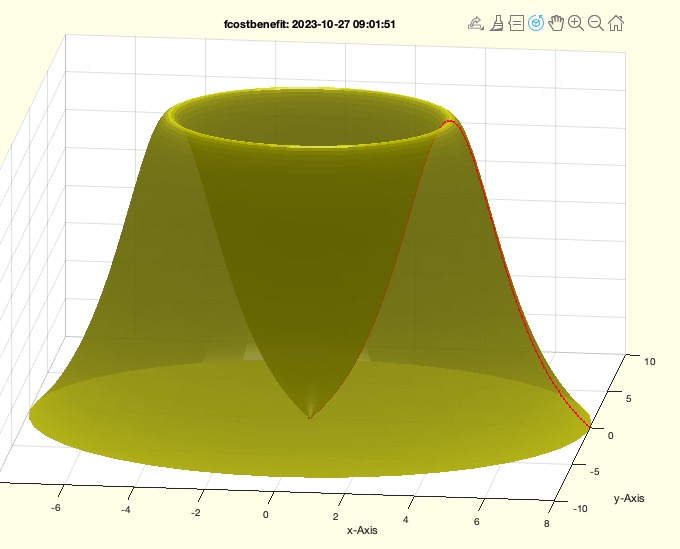The width and height of the screenshot is (680, 549).
Task: Click x-axis tick label 2
Action: tap(336, 515)
